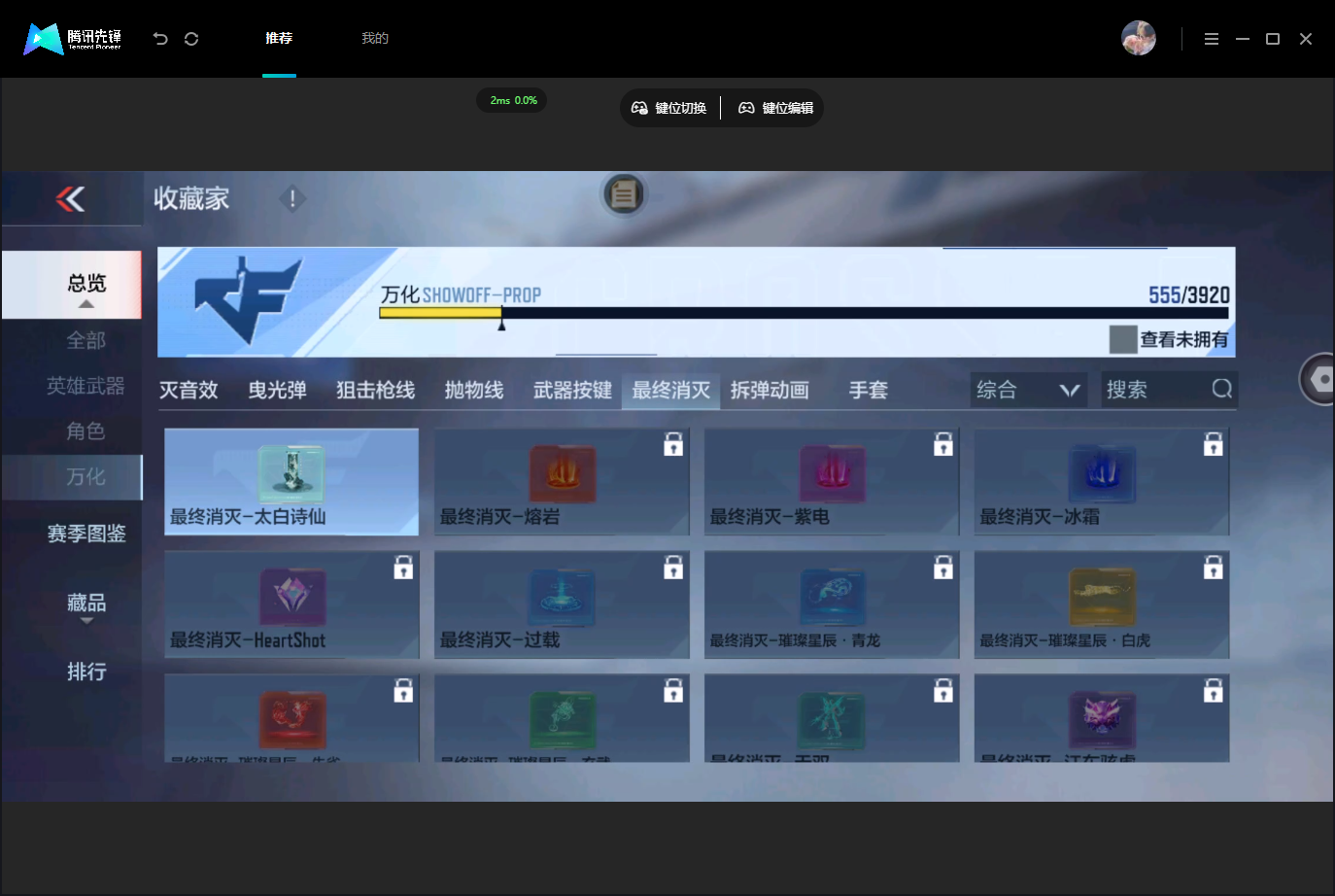This screenshot has width=1335, height=896.
Task: Open the hamburger menu icon
Action: [1212, 39]
